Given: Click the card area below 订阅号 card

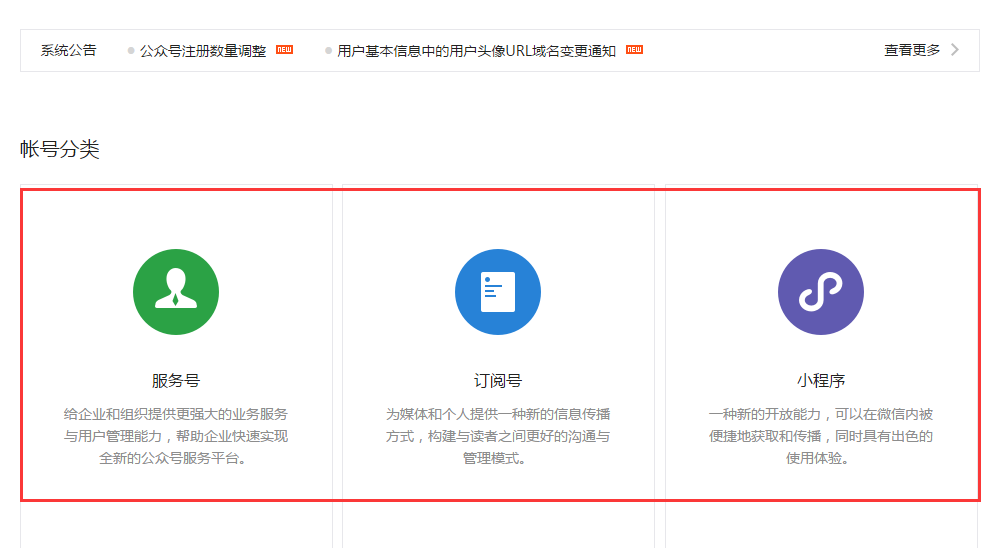Looking at the screenshot, I should (499, 525).
